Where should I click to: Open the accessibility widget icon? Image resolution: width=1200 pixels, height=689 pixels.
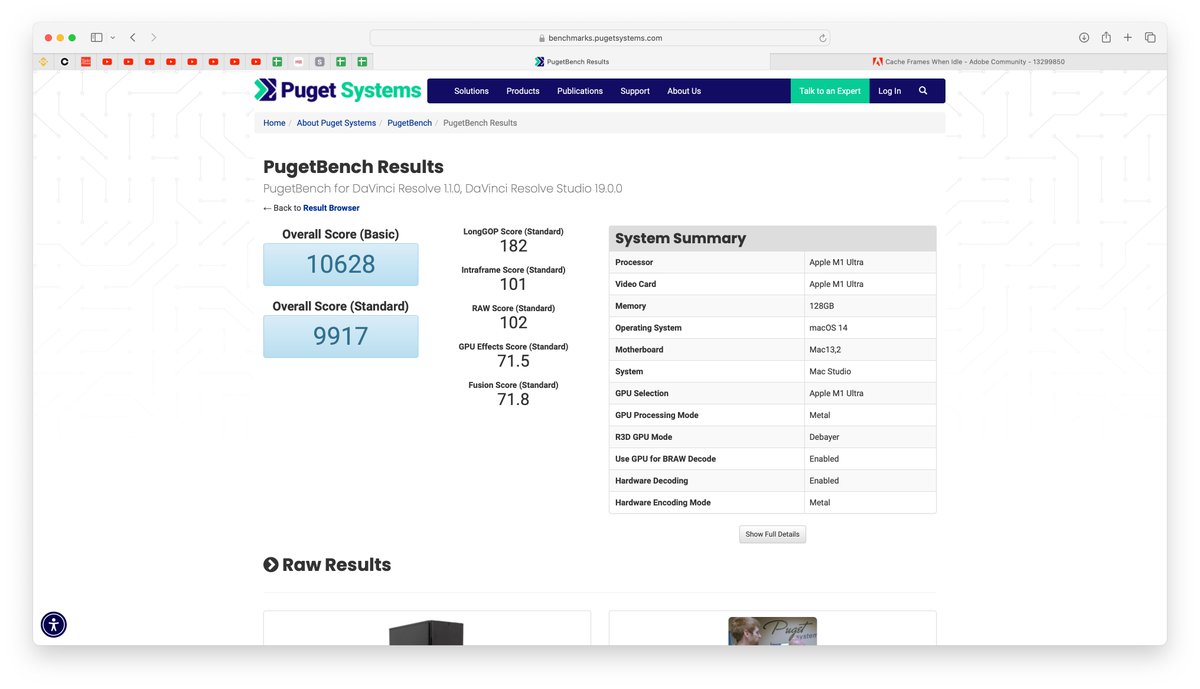pos(54,625)
